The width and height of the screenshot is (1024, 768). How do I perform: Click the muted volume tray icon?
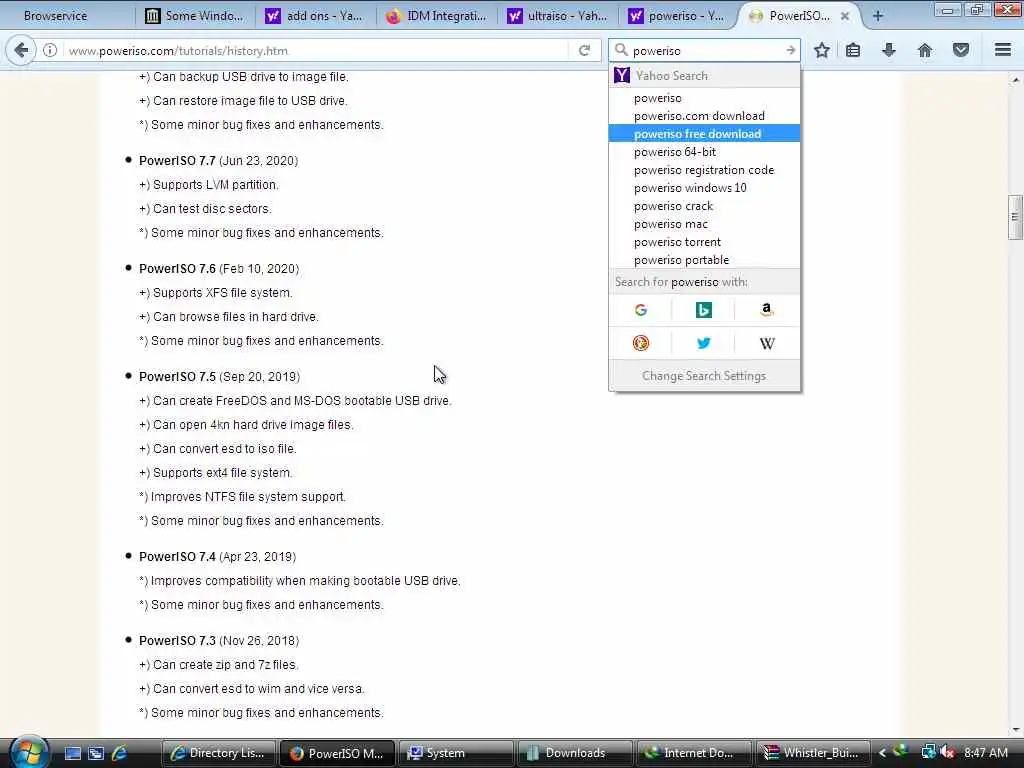pos(948,752)
